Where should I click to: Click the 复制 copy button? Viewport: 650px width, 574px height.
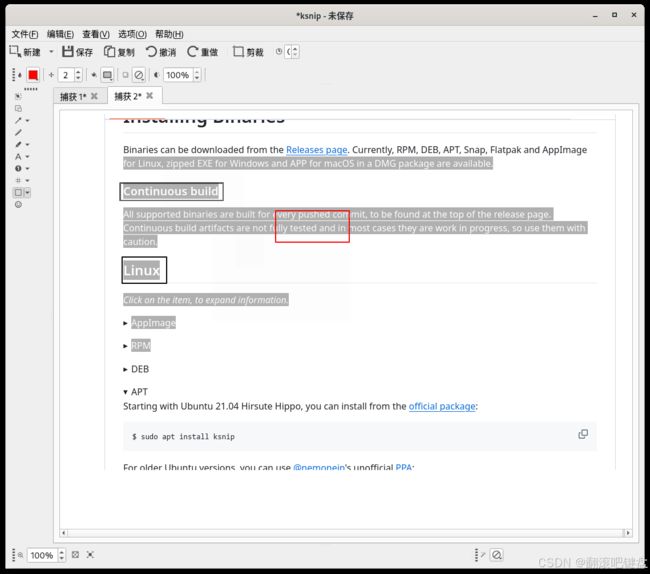[119, 52]
